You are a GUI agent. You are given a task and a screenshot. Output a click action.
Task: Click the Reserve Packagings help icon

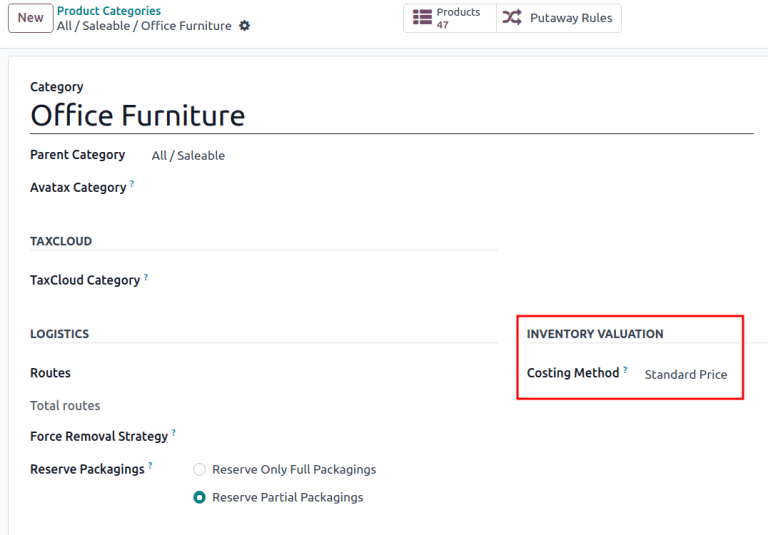coord(150,465)
